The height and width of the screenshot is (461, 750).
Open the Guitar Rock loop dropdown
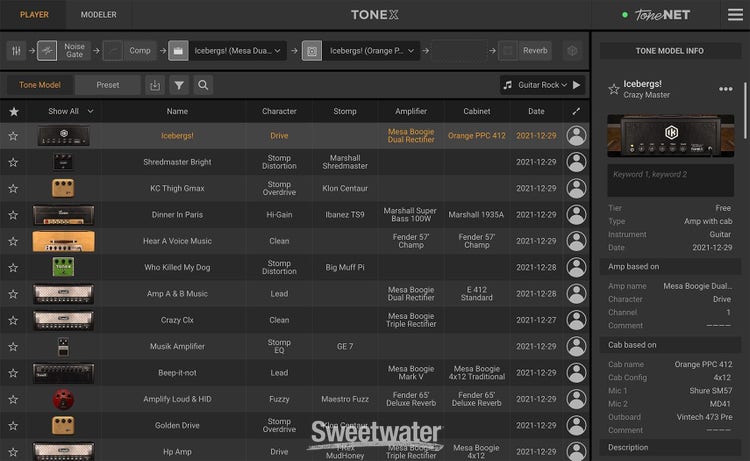pos(542,85)
